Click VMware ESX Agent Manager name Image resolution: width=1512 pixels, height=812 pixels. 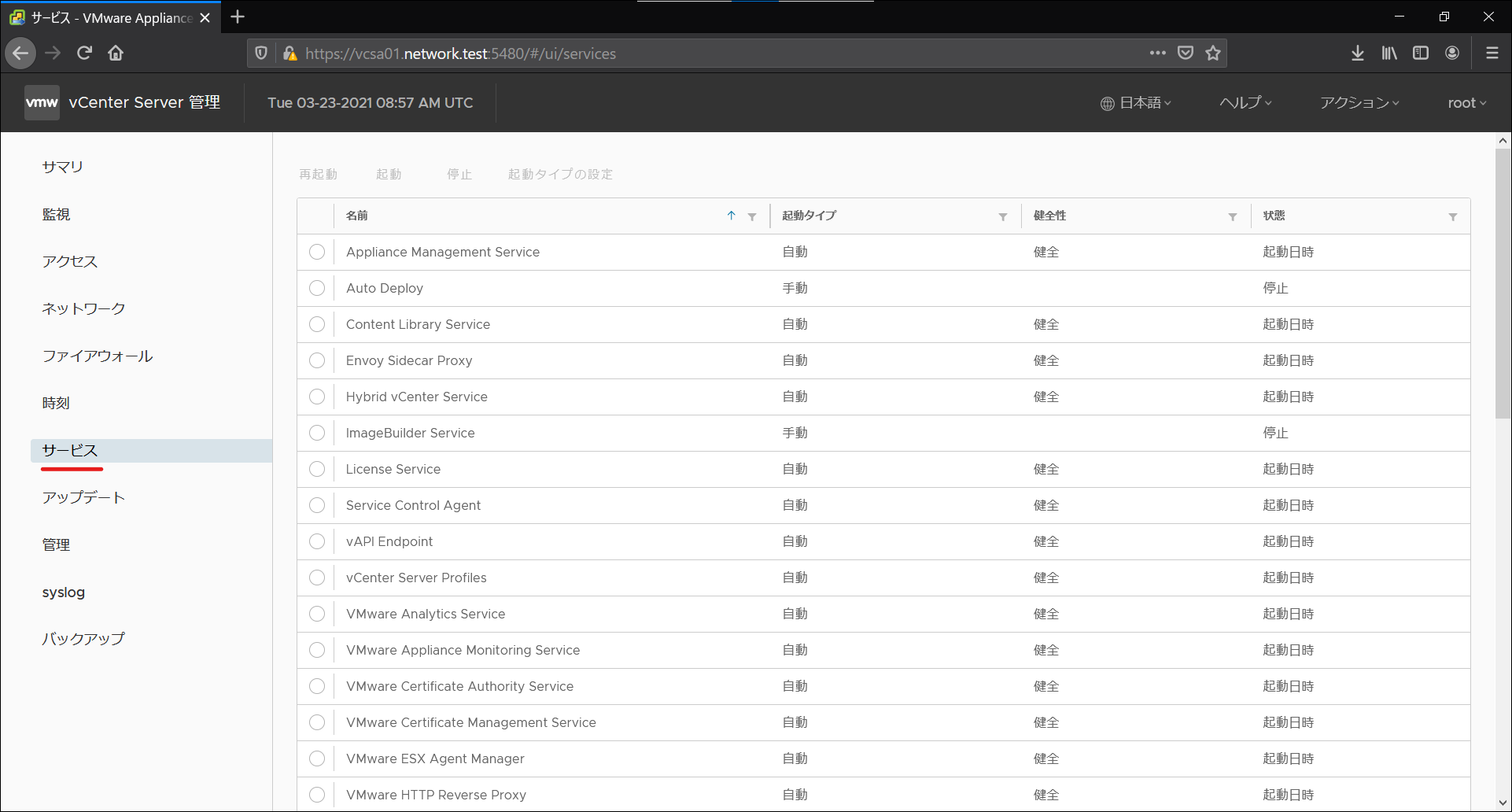click(x=435, y=758)
